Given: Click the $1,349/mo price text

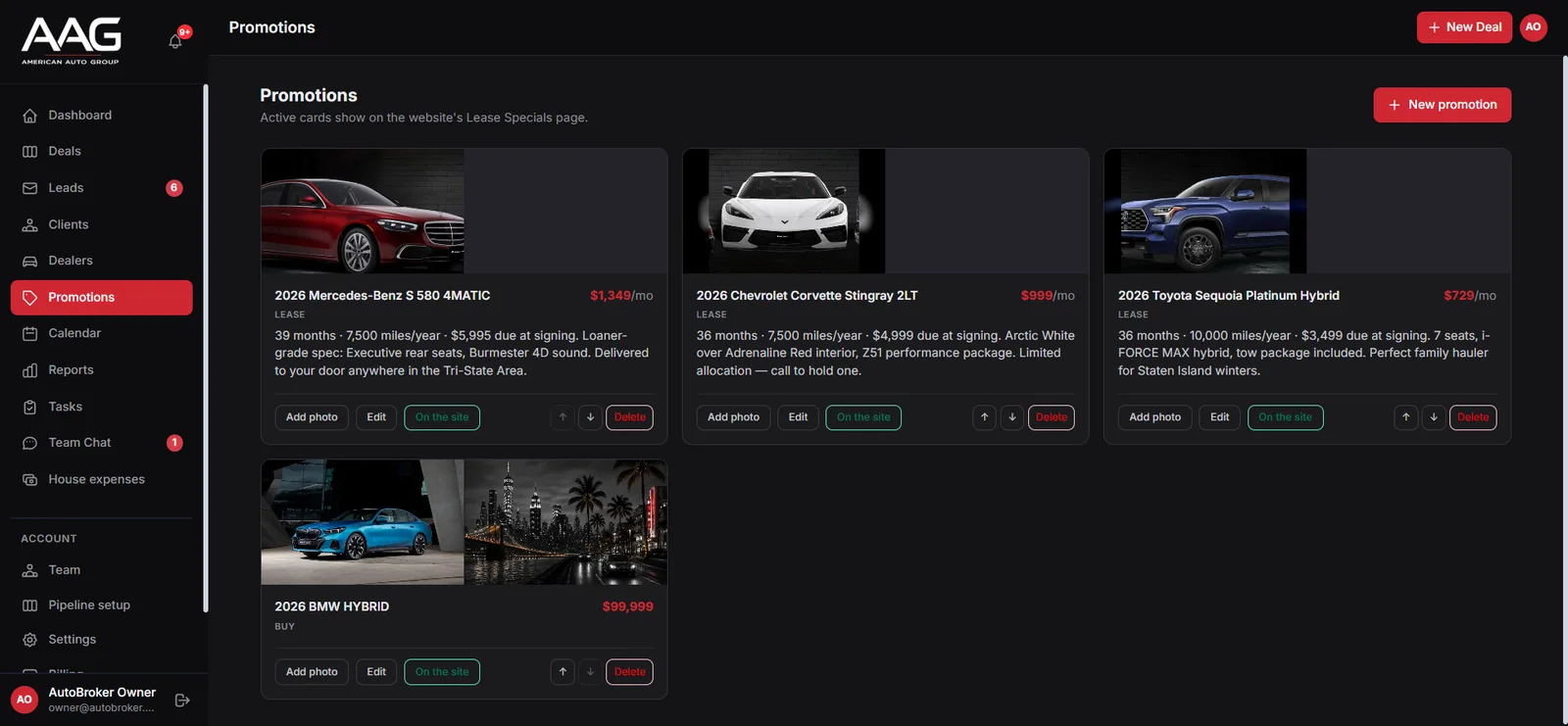Looking at the screenshot, I should pos(621,295).
